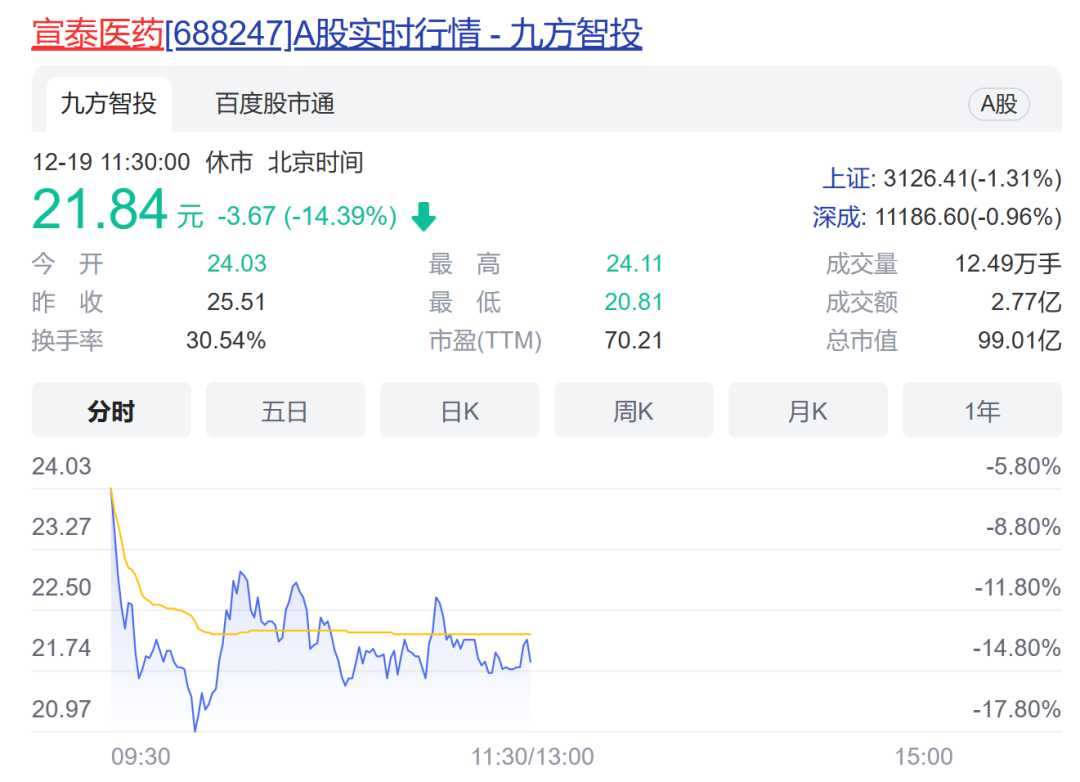Click the 15:00 time axis label
The image size is (1080, 782).
click(924, 757)
